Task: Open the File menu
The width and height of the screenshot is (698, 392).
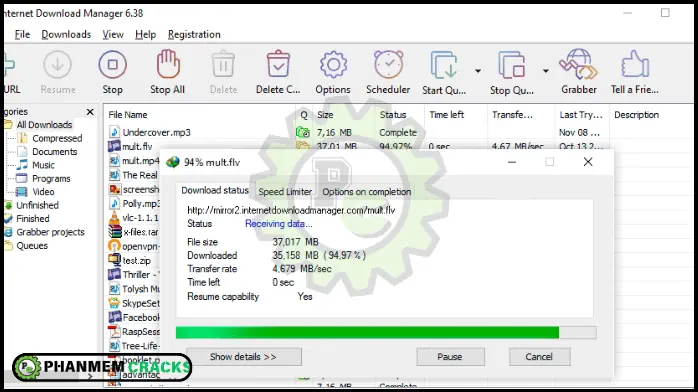Action: [x=22, y=34]
